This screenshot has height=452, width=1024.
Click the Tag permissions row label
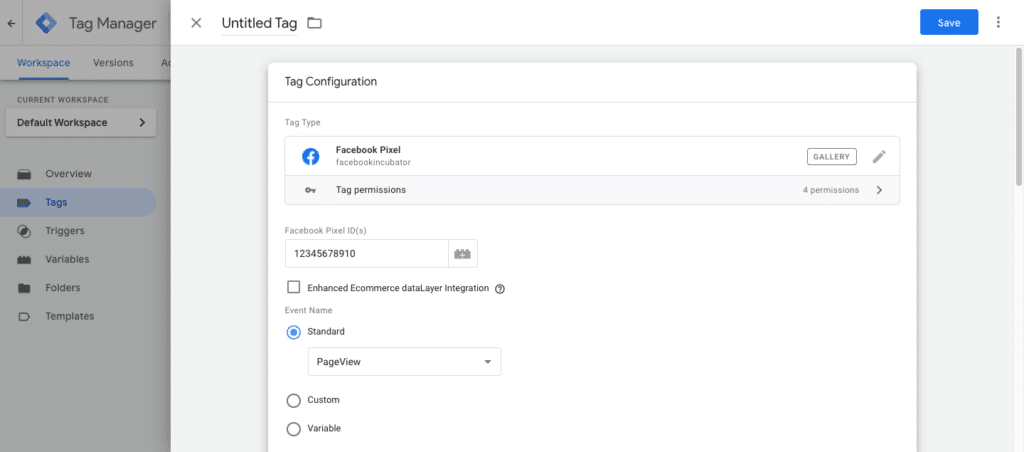pyautogui.click(x=371, y=190)
